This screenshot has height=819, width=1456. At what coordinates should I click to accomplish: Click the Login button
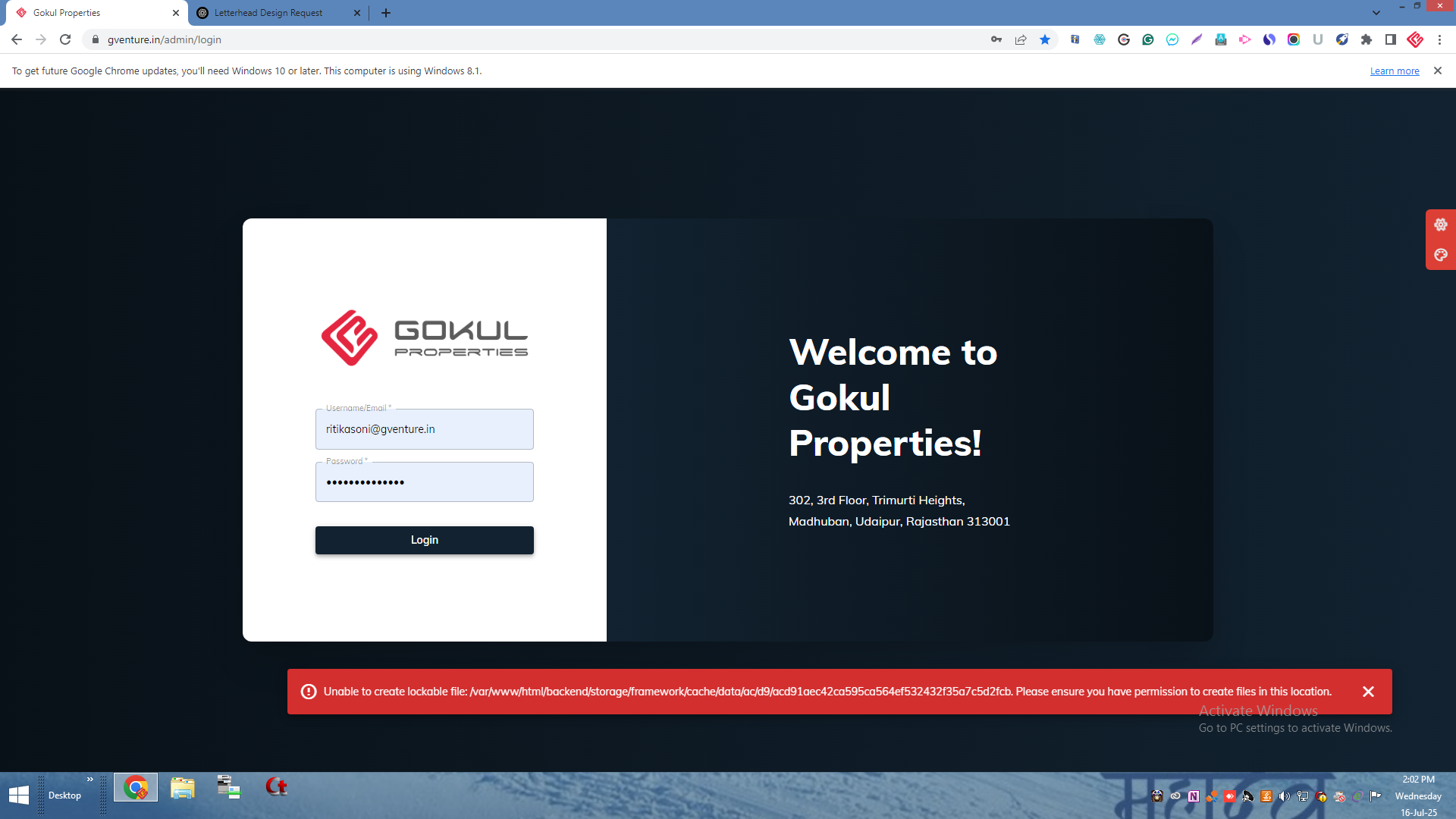(425, 540)
